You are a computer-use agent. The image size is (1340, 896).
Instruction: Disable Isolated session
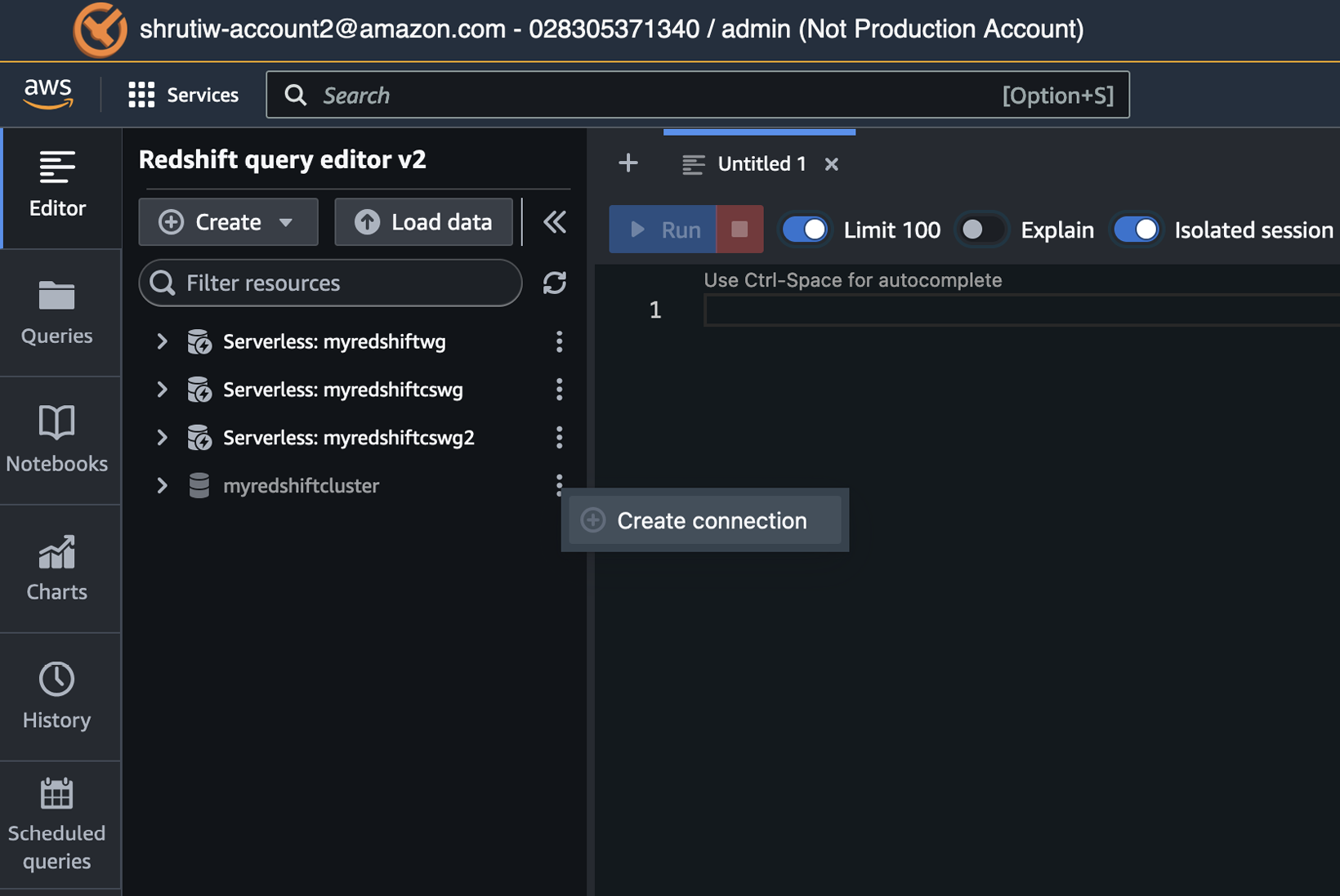1137,230
